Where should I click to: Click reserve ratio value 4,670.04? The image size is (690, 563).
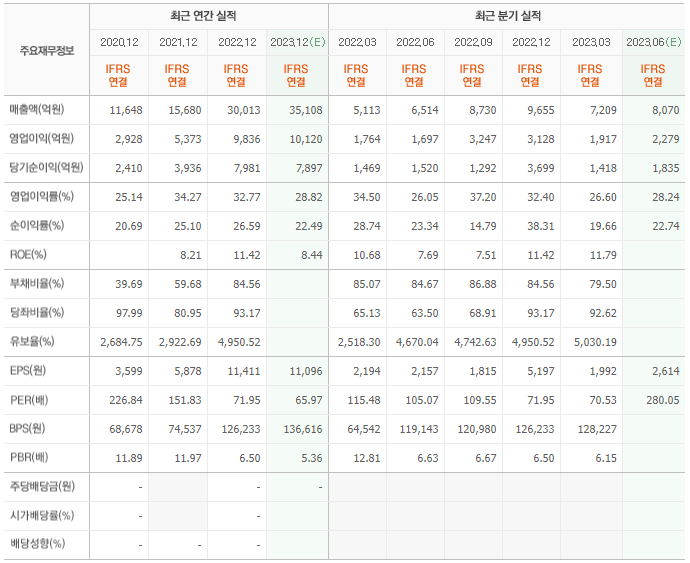coord(417,342)
